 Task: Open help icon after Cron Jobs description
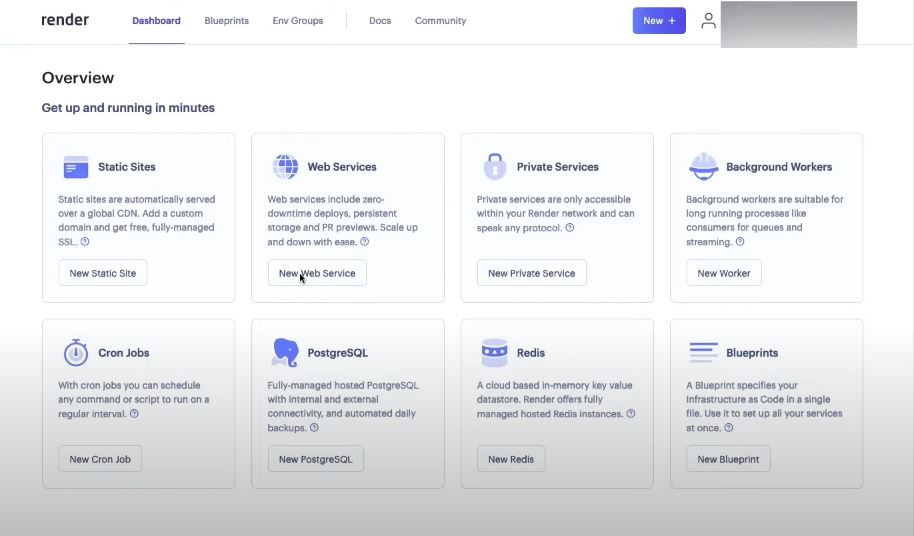tap(134, 414)
